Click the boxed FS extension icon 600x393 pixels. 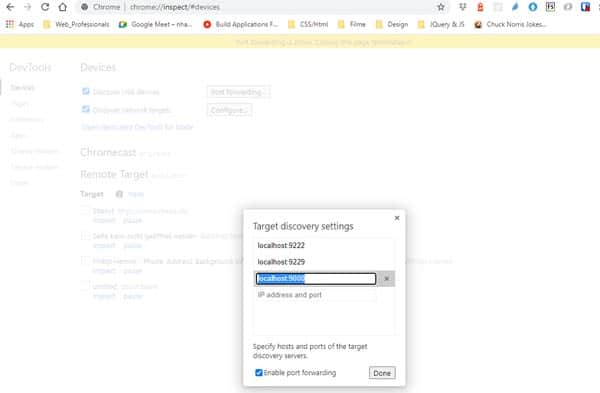[550, 7]
